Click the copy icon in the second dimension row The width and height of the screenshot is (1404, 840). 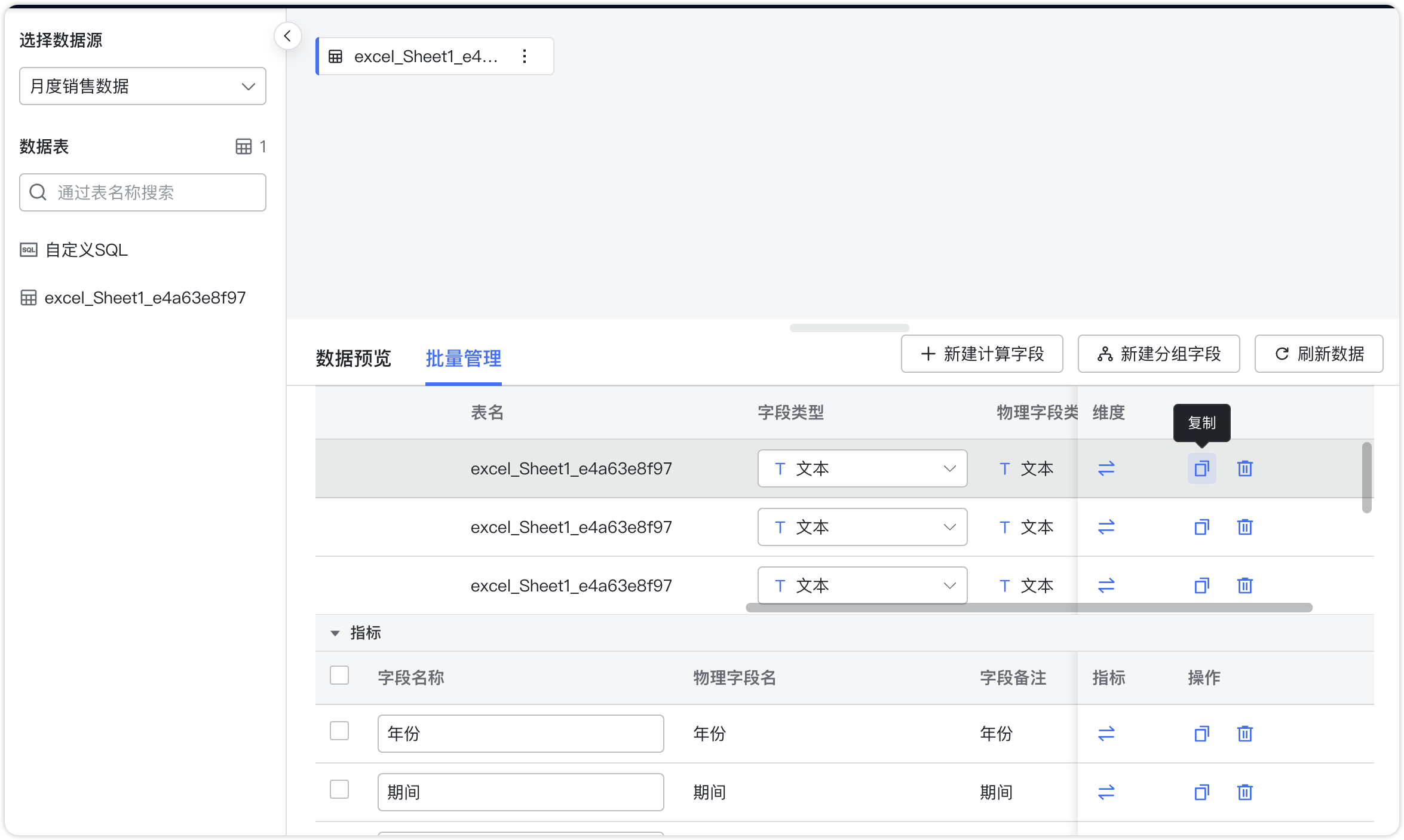coord(1202,527)
